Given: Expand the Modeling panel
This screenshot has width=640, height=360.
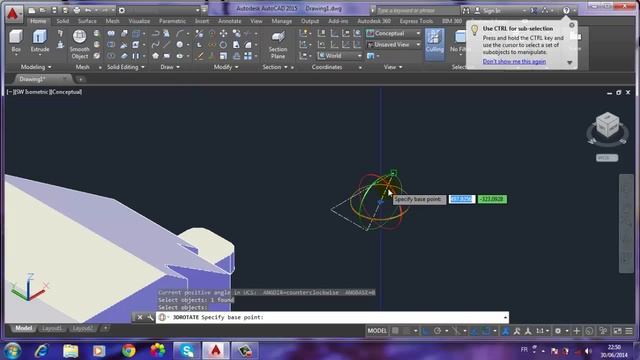Looking at the screenshot, I should coord(36,67).
